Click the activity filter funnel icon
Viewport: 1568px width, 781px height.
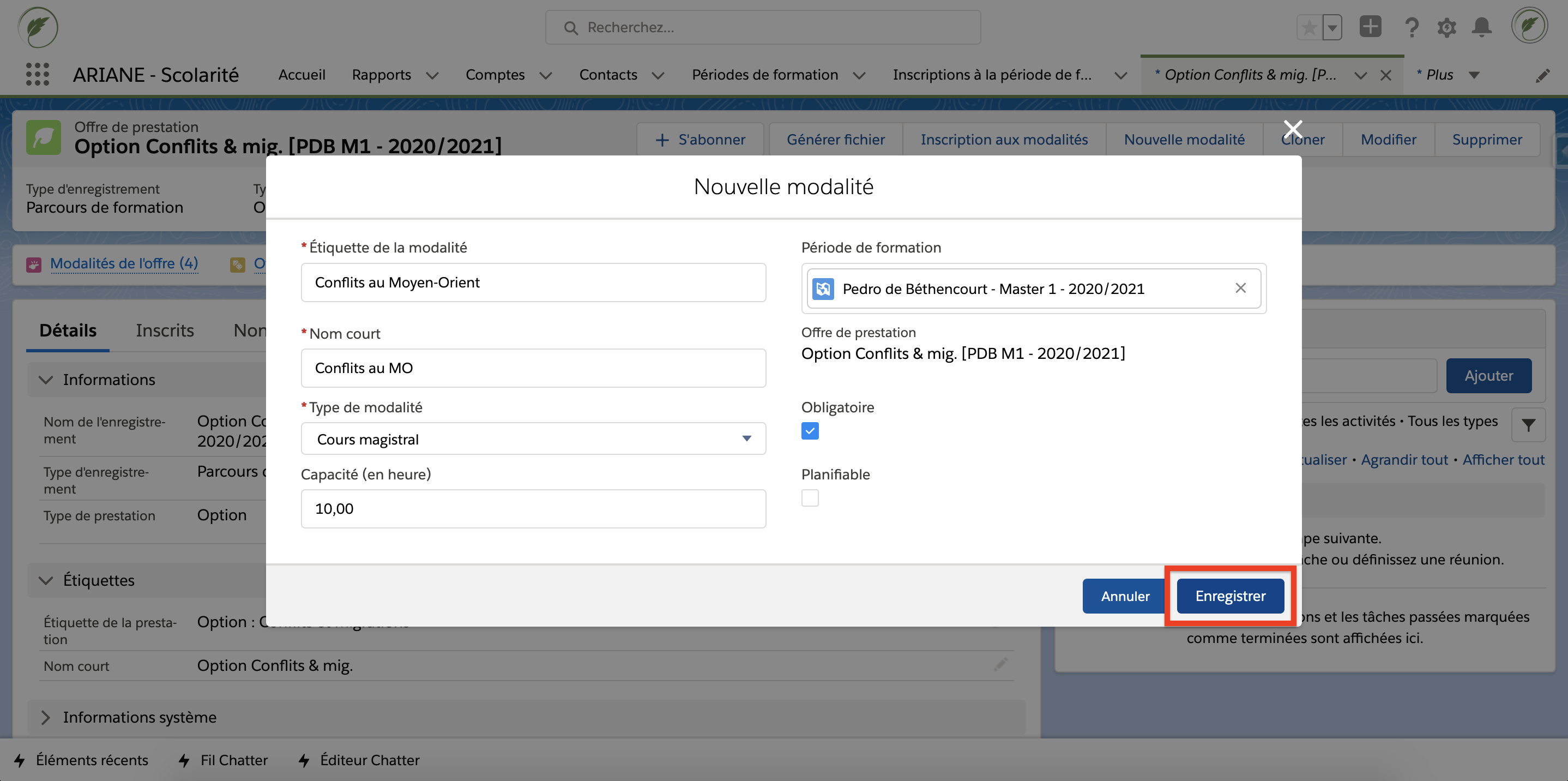(x=1527, y=424)
